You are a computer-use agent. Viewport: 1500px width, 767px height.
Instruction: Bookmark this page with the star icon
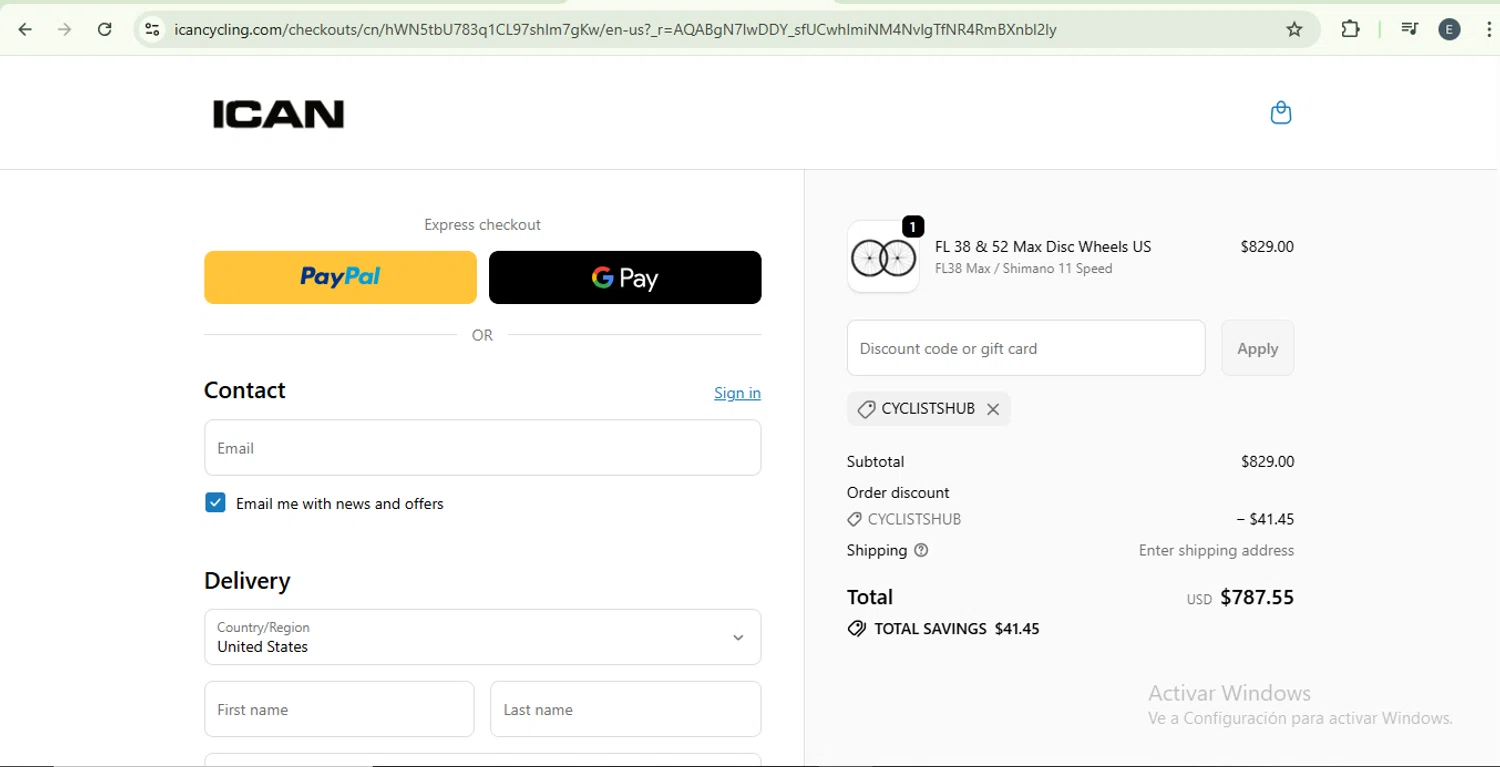tap(1294, 29)
